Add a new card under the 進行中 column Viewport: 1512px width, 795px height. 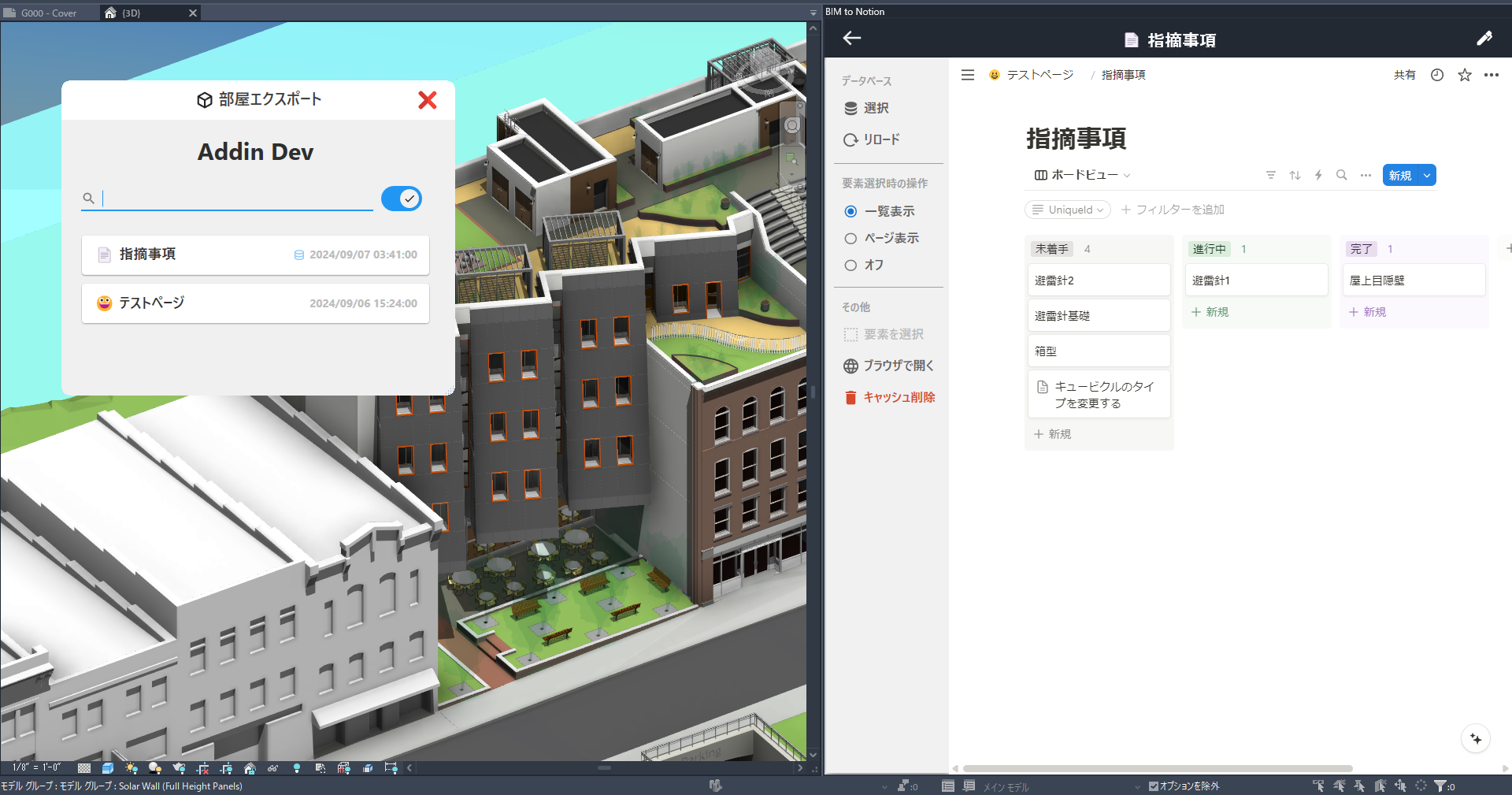click(1210, 312)
